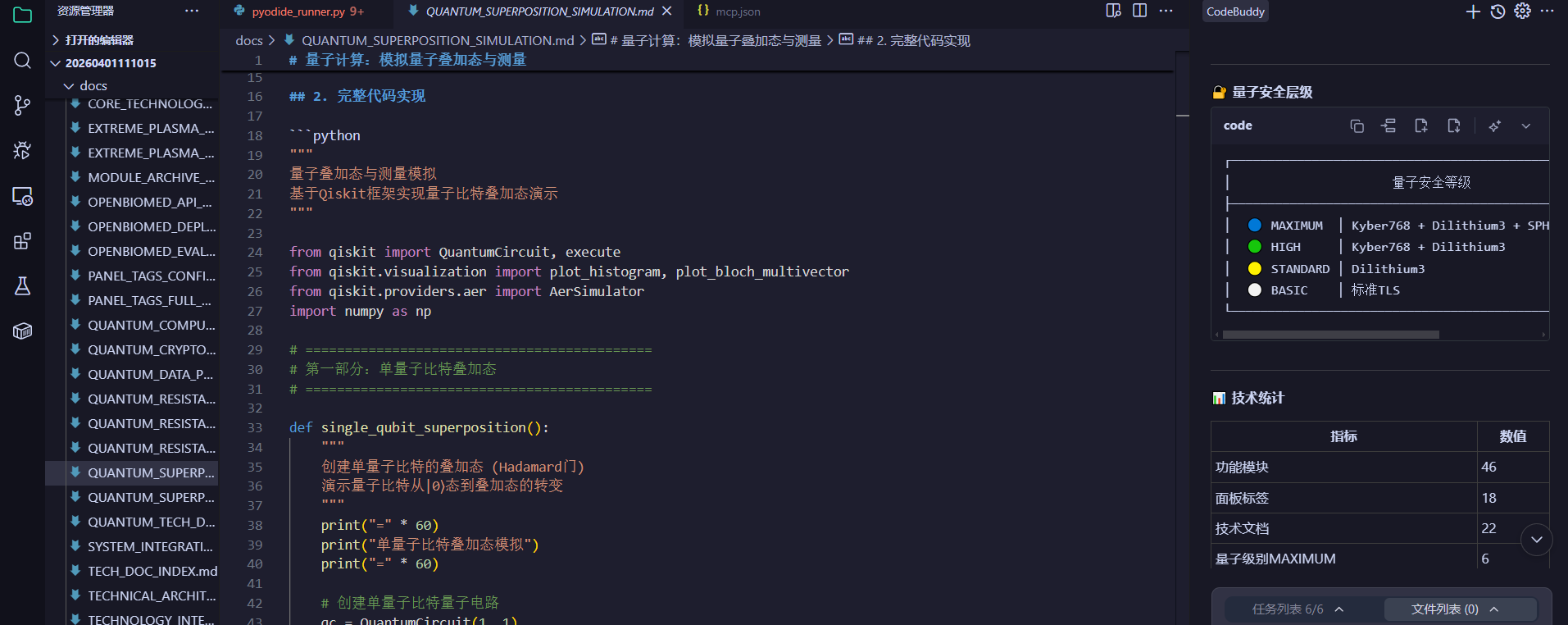Click the blue MAXIMUM level dot

click(x=1255, y=226)
